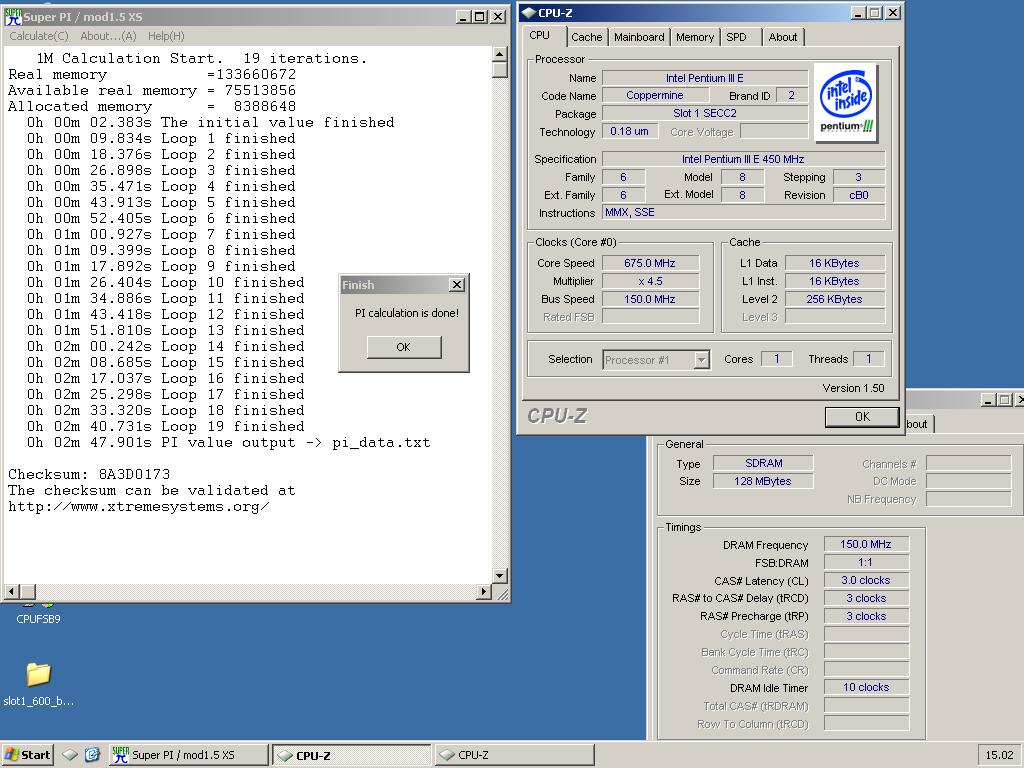Activate the first CPU-Z taskbar button

tap(352, 755)
